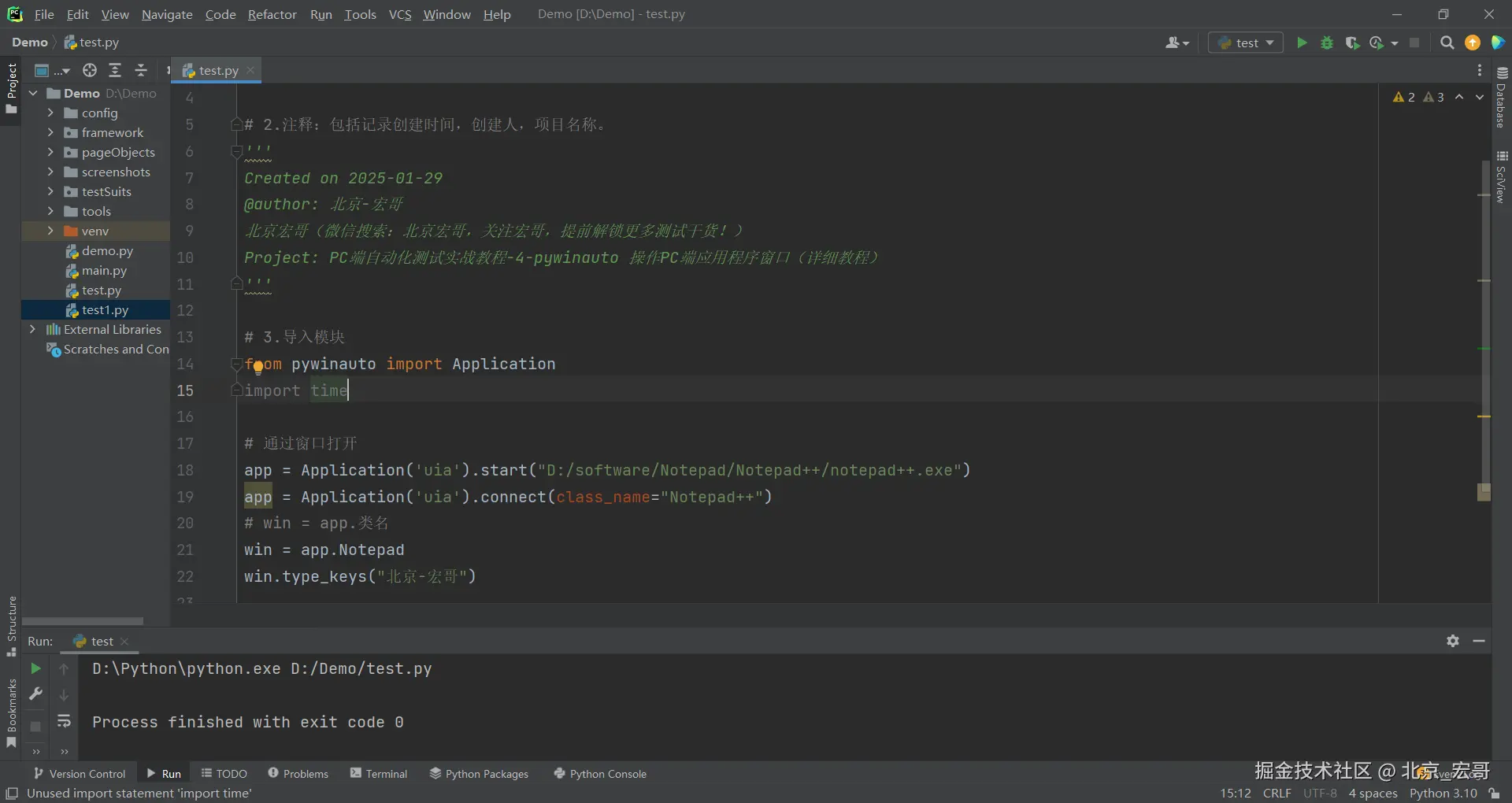Screen dimensions: 1512x803
Task: Go to next highlighted error chevron
Action: click(x=1480, y=97)
